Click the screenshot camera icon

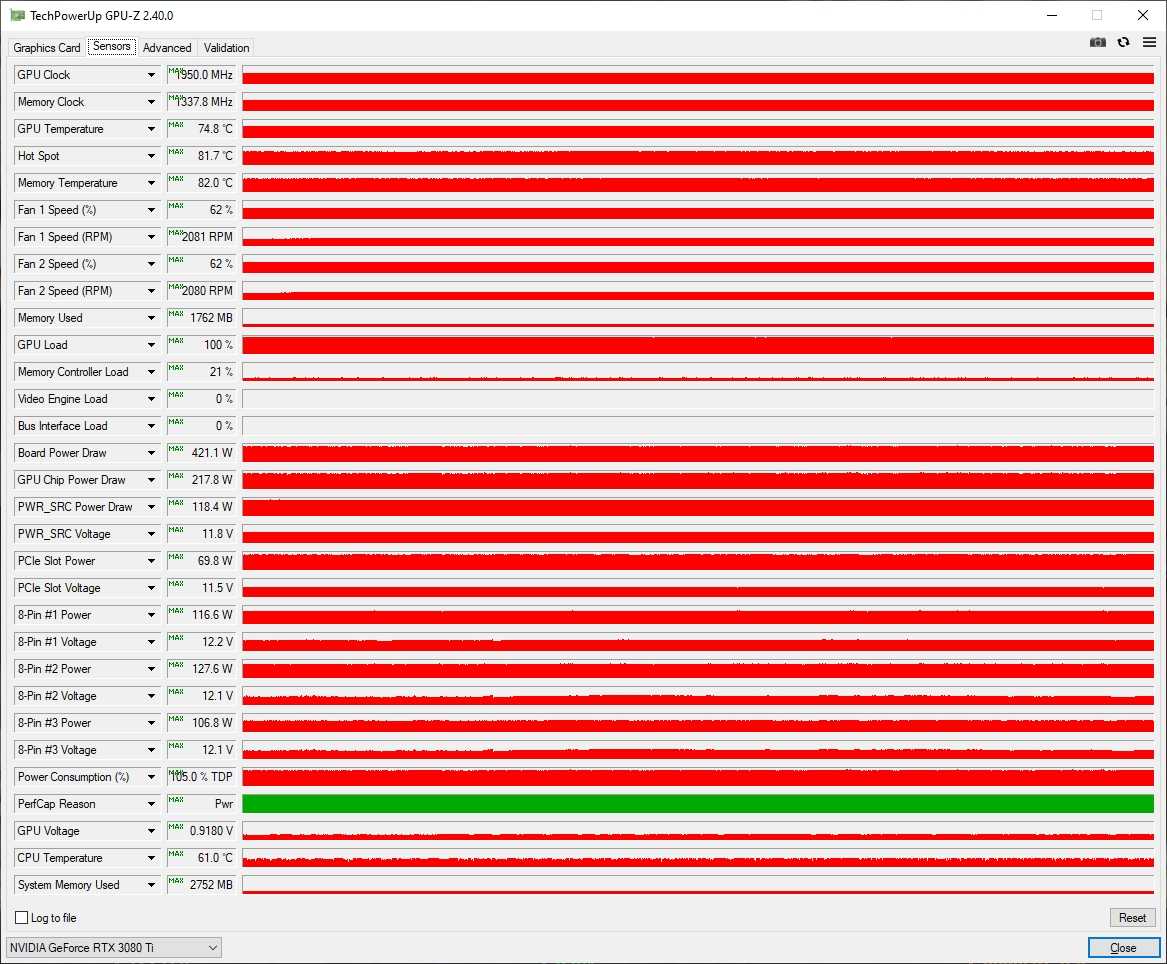[1098, 43]
